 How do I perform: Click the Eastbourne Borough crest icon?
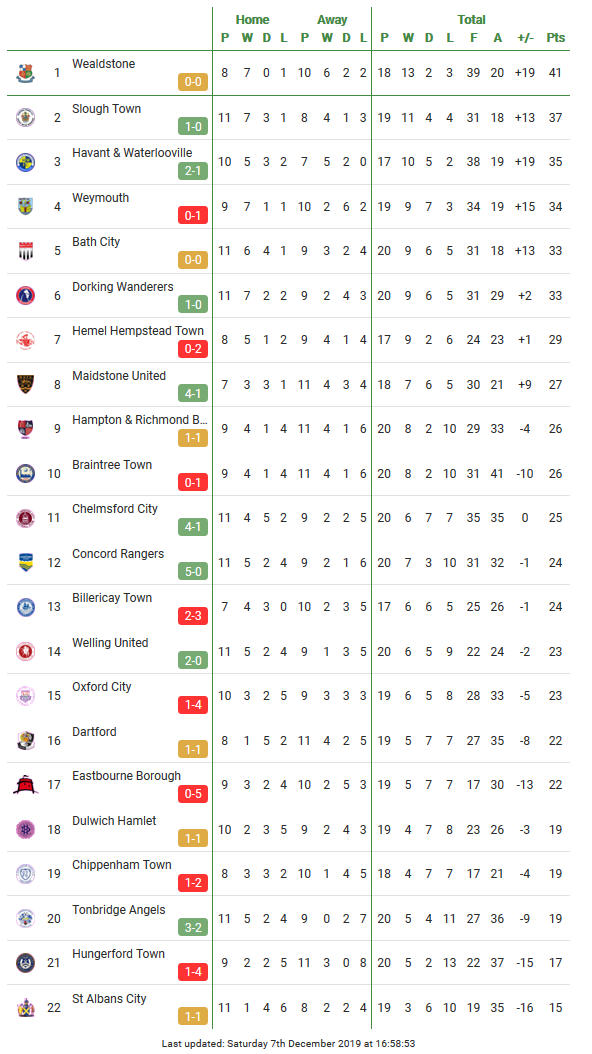26,784
